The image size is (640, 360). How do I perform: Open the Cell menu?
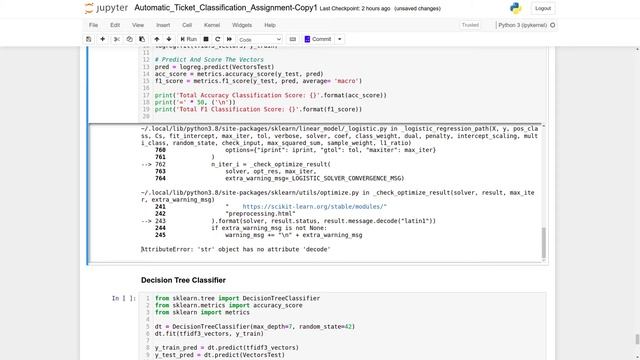[x=187, y=25]
